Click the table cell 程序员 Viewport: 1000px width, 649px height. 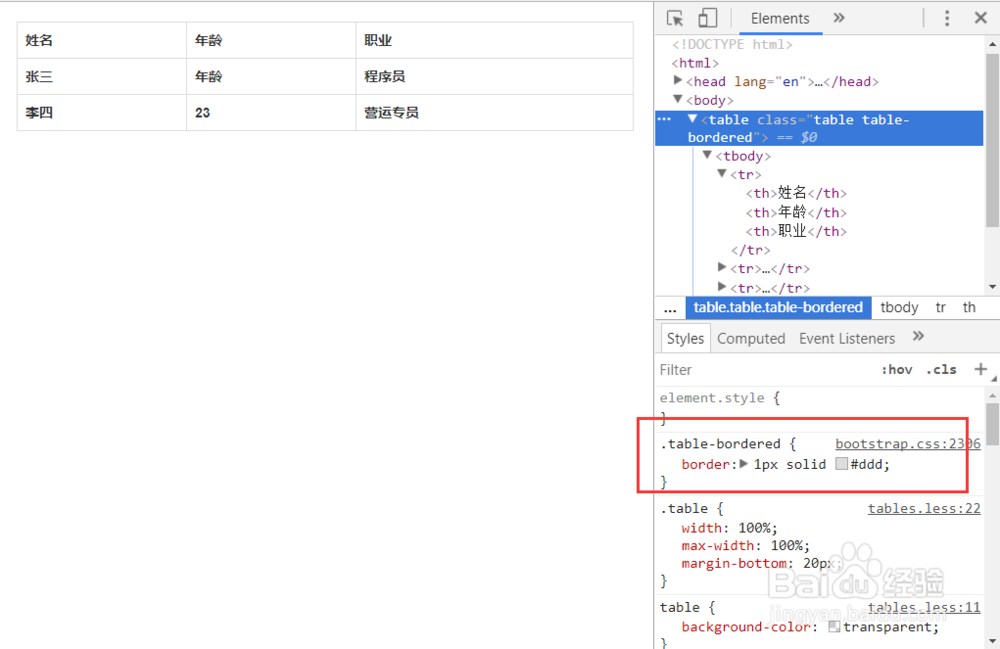click(494, 77)
